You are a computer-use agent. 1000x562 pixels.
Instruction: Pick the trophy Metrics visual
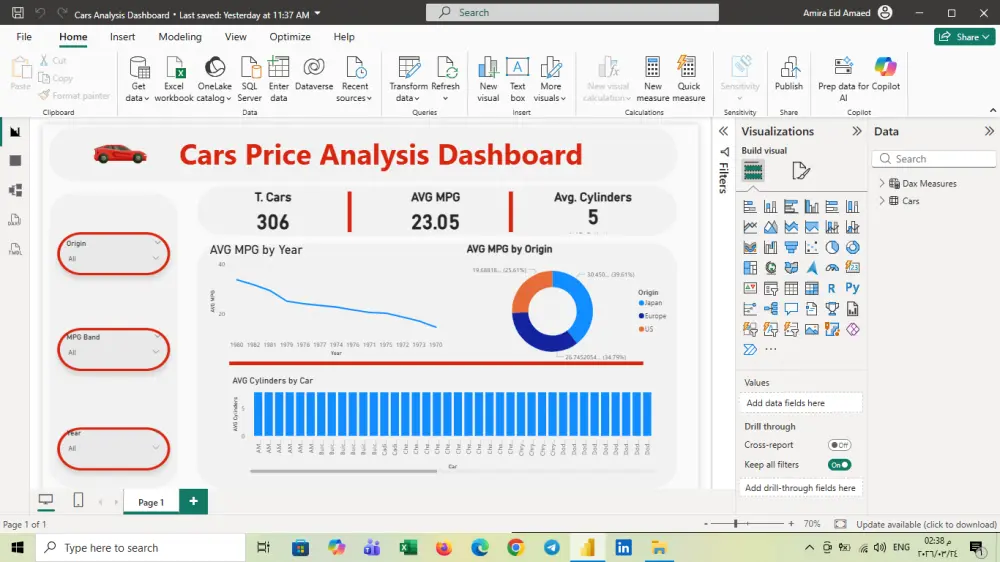(832, 309)
